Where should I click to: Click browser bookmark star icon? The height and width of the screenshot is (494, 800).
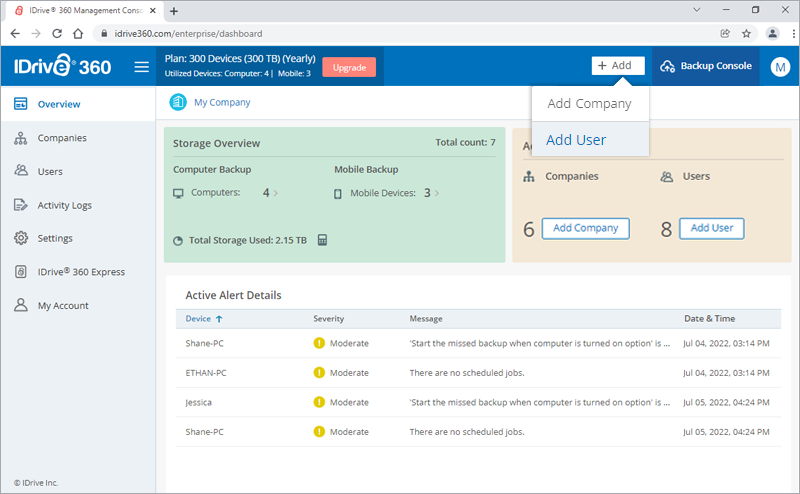click(x=746, y=34)
